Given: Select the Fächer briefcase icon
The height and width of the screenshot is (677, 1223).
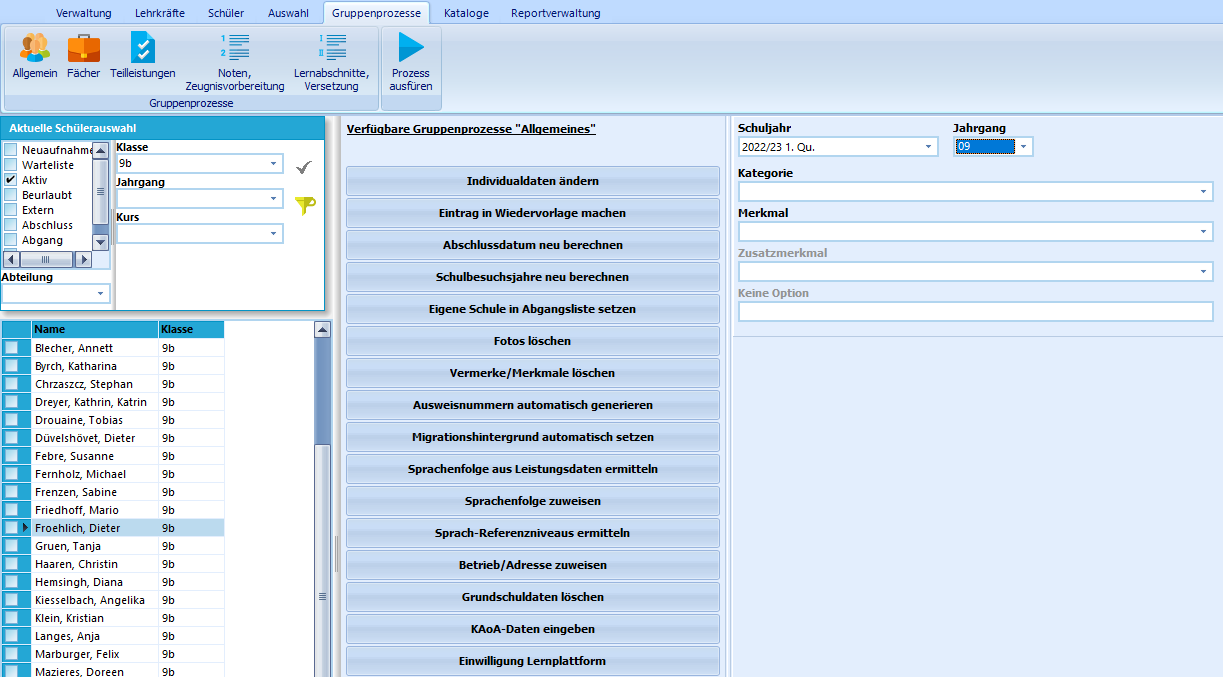Looking at the screenshot, I should pyautogui.click(x=84, y=56).
